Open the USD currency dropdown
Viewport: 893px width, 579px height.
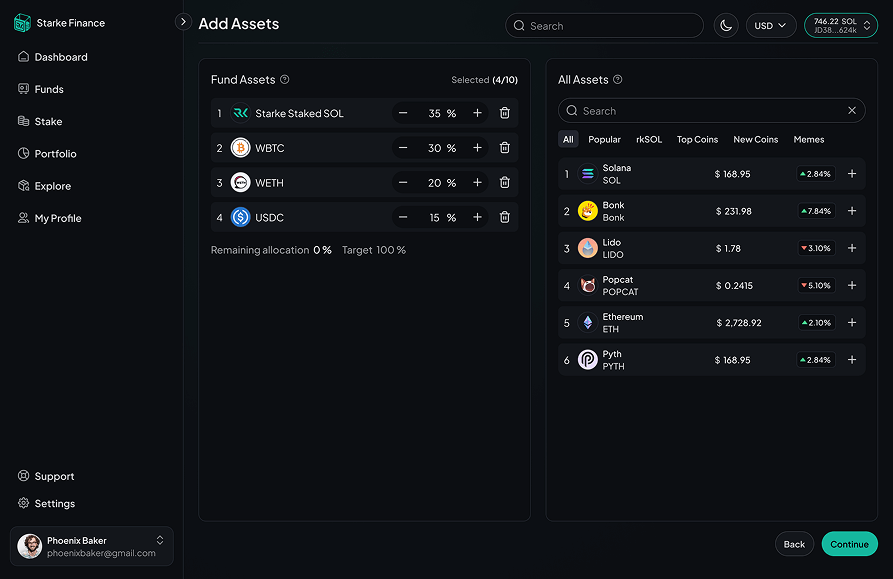click(771, 26)
